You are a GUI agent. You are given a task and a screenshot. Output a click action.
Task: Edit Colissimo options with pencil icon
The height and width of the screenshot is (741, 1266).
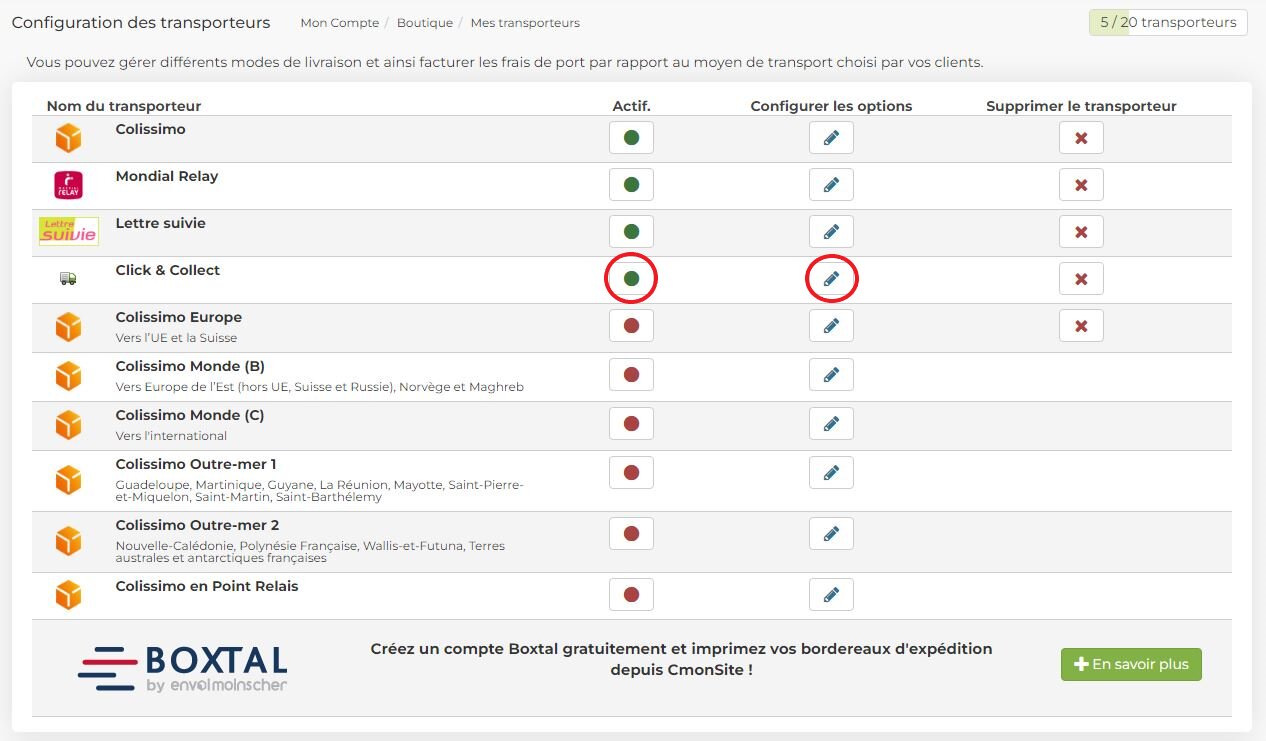[x=831, y=138]
